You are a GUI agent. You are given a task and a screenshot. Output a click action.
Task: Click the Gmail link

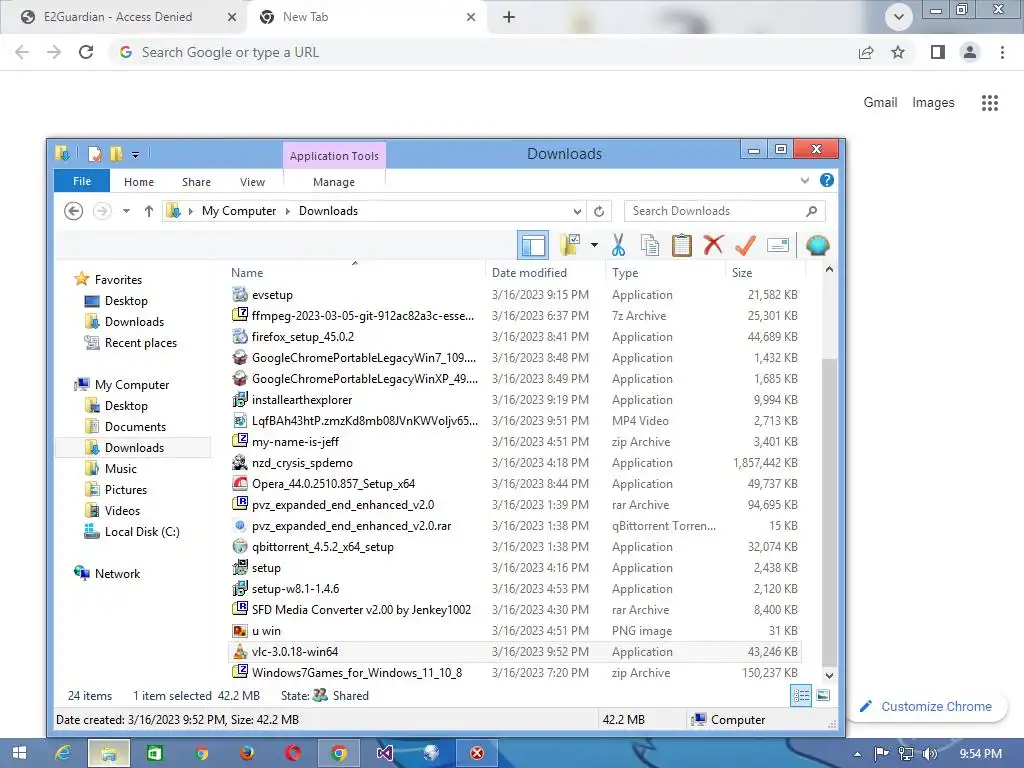click(880, 103)
